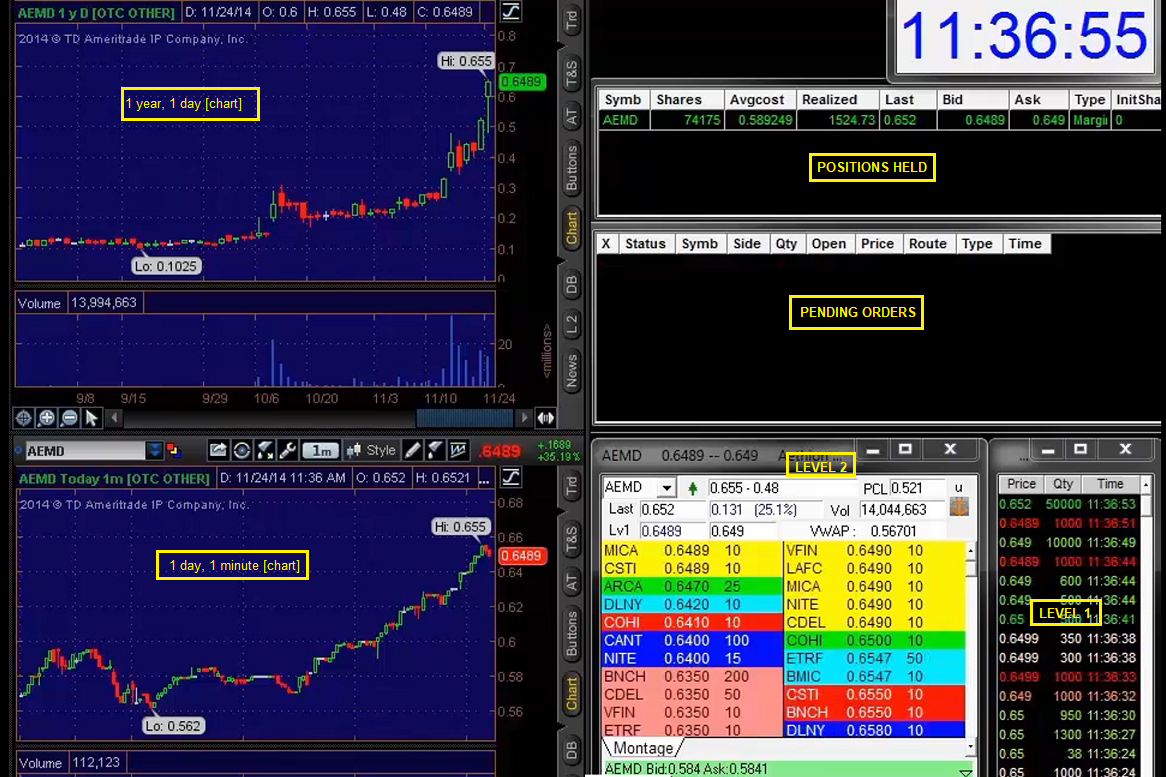Image resolution: width=1166 pixels, height=777 pixels.
Task: Open the AT side tab of the 1-year chart
Action: coord(571,117)
